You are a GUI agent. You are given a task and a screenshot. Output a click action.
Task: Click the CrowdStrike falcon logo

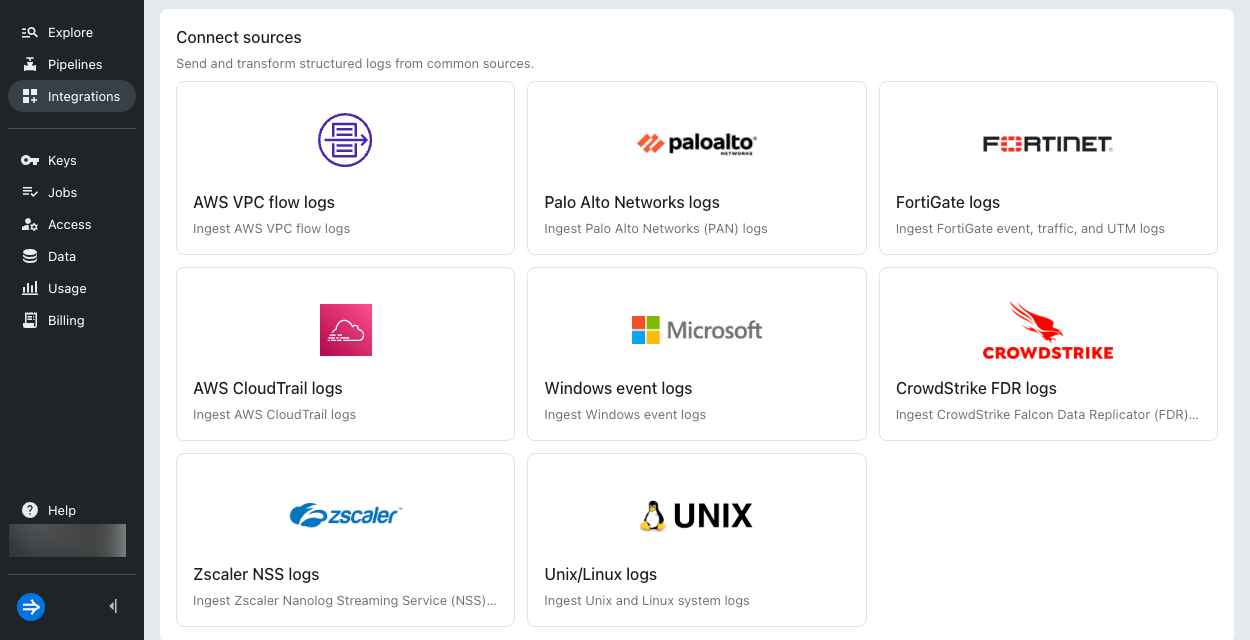click(1048, 330)
